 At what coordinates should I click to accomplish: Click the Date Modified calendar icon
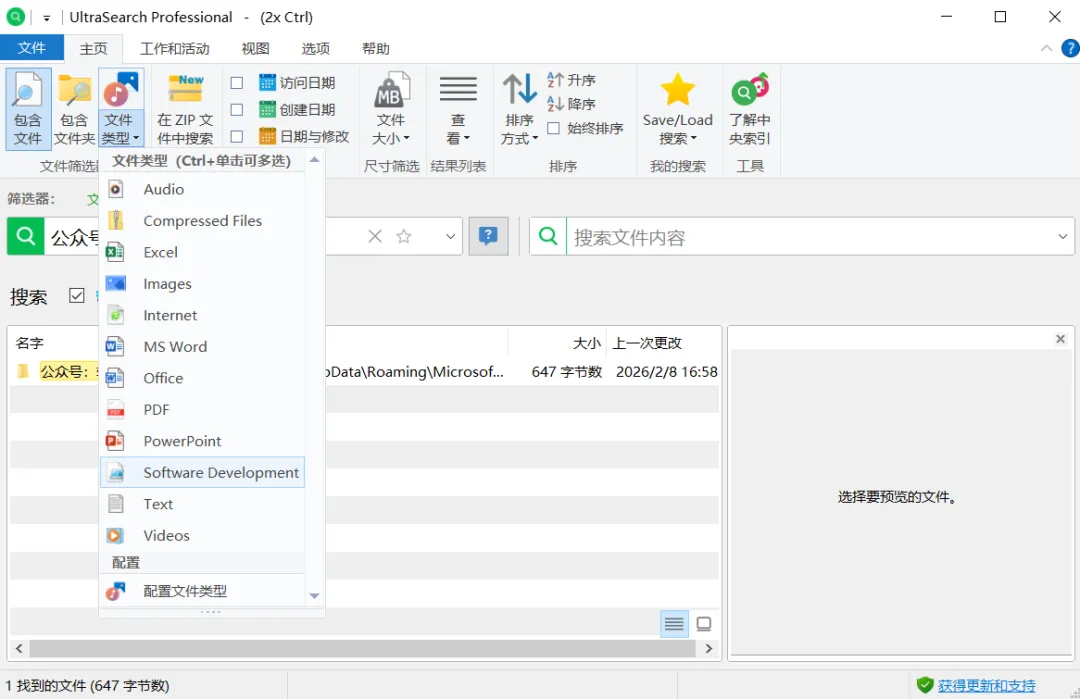[x=267, y=136]
